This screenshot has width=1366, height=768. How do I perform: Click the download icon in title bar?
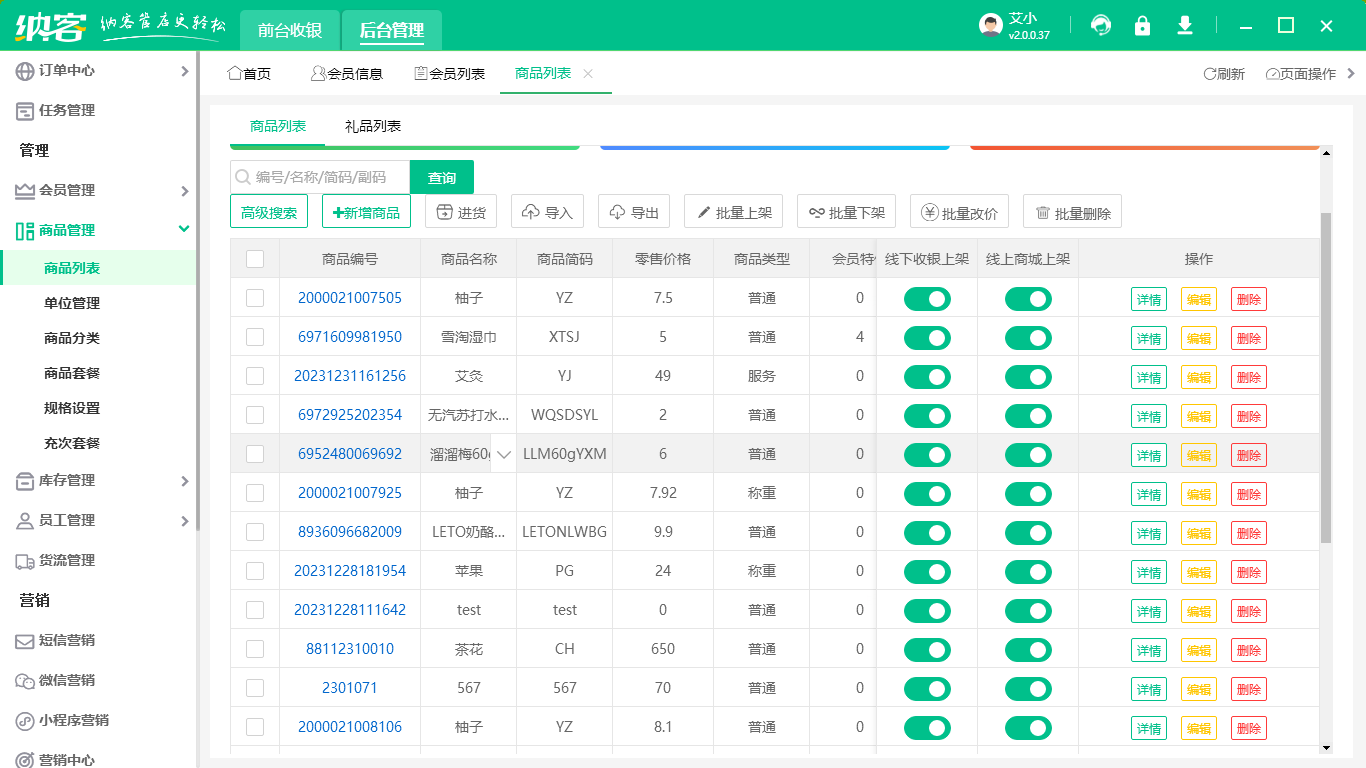1185,25
